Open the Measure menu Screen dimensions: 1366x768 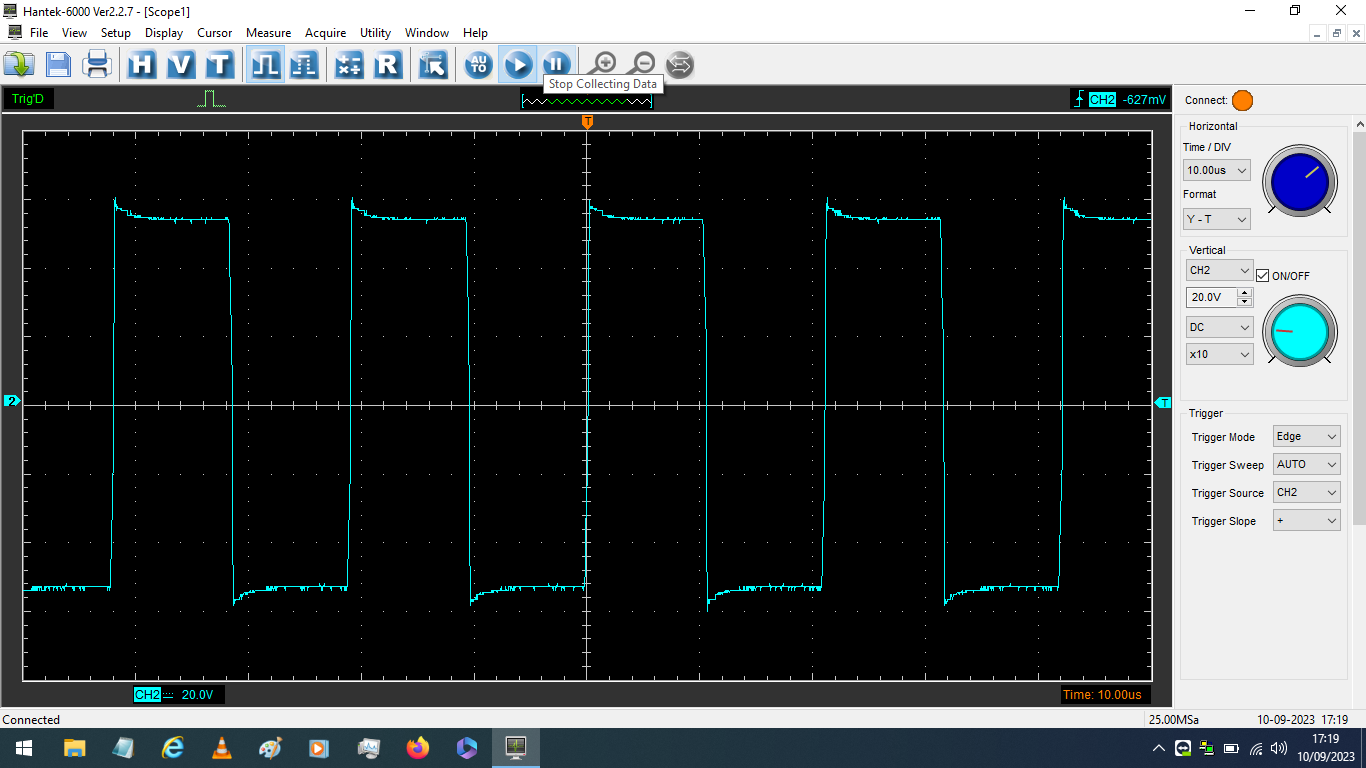pyautogui.click(x=269, y=33)
